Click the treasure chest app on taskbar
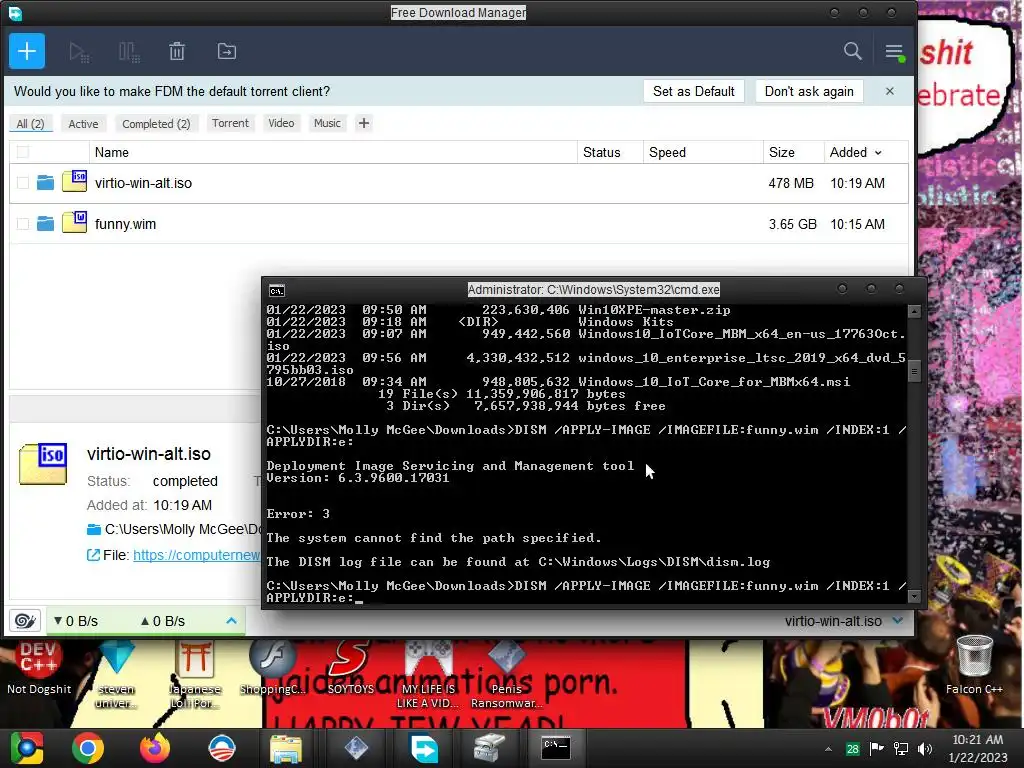Image resolution: width=1024 pixels, height=768 pixels. click(x=489, y=748)
